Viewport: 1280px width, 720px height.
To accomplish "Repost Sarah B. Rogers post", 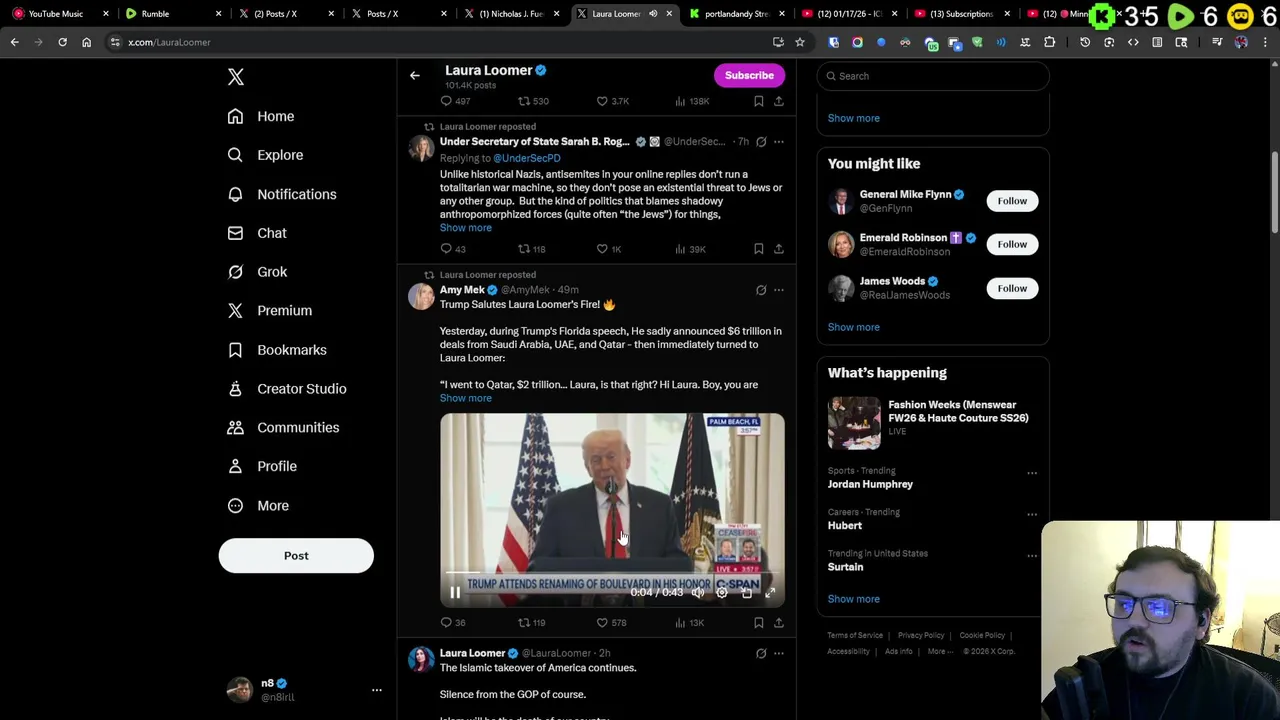I will tap(531, 249).
